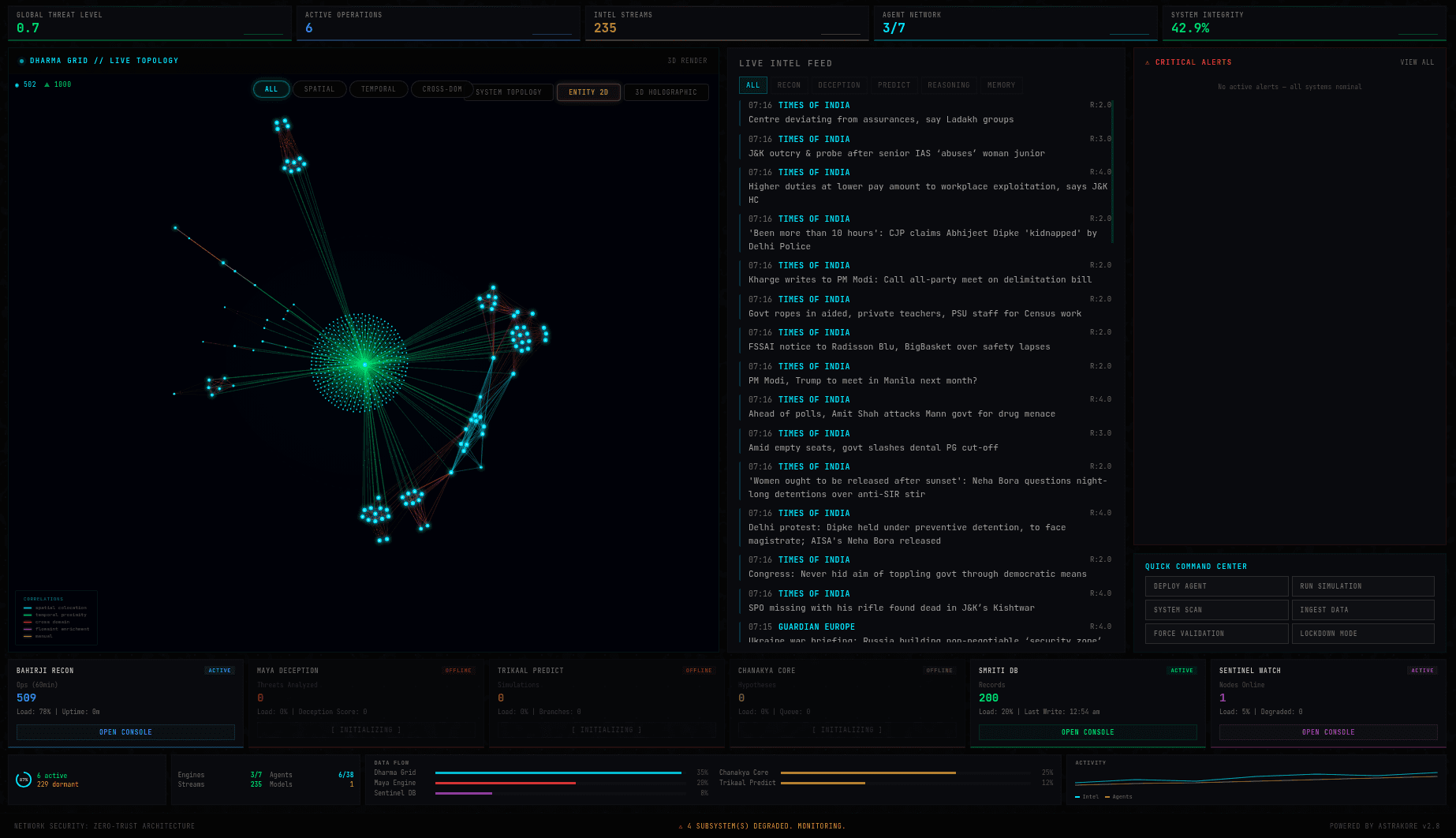The image size is (1456, 838).
Task: Activate Lockdown Mode button
Action: [1363, 634]
